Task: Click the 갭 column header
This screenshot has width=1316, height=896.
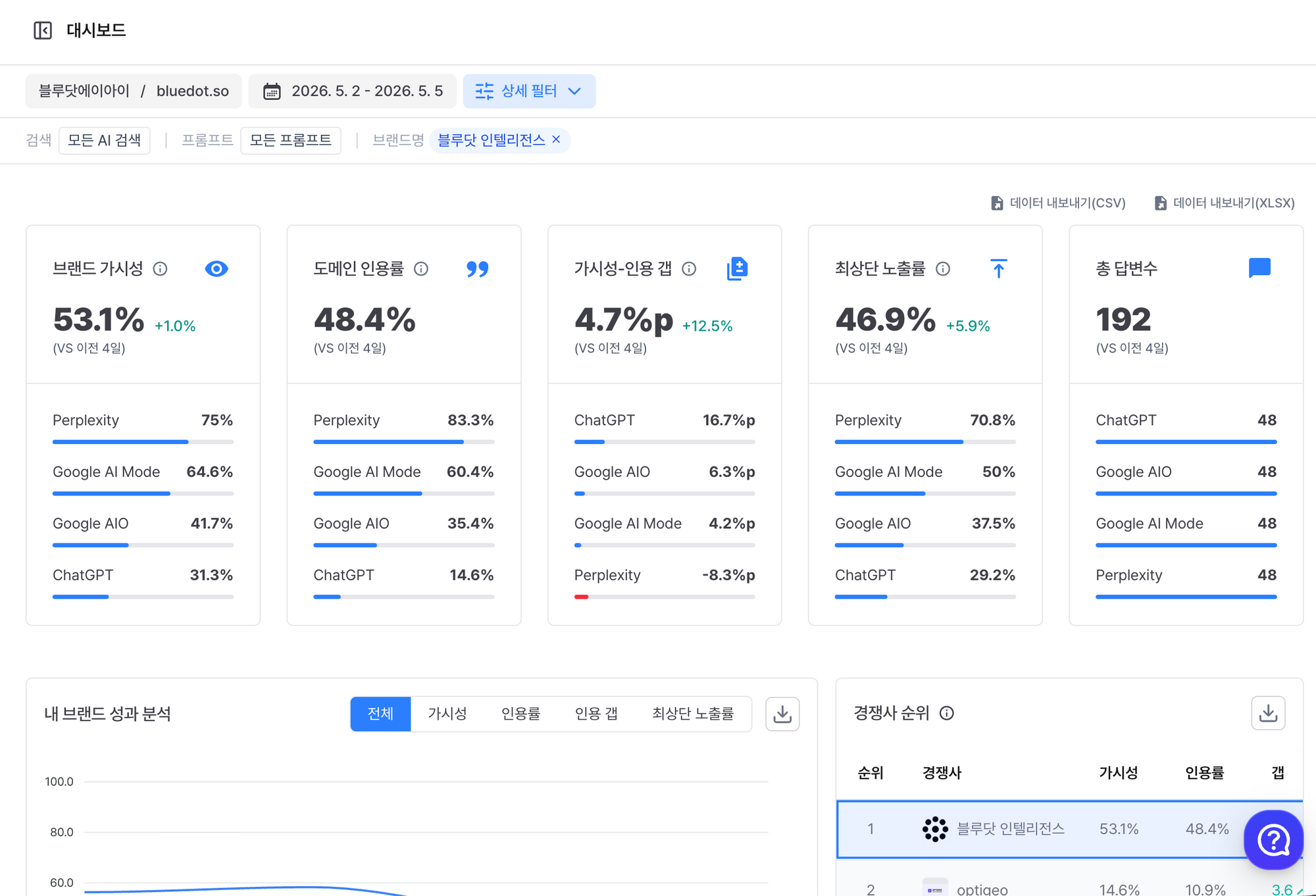Action: [x=1277, y=772]
